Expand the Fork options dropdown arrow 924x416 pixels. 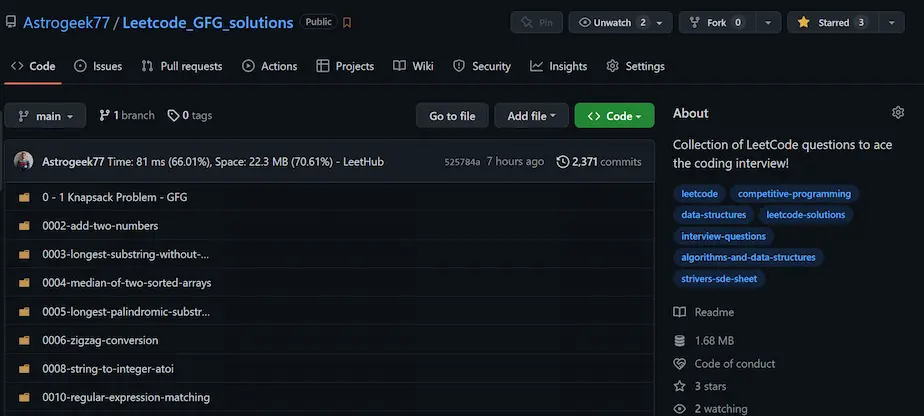pyautogui.click(x=768, y=22)
